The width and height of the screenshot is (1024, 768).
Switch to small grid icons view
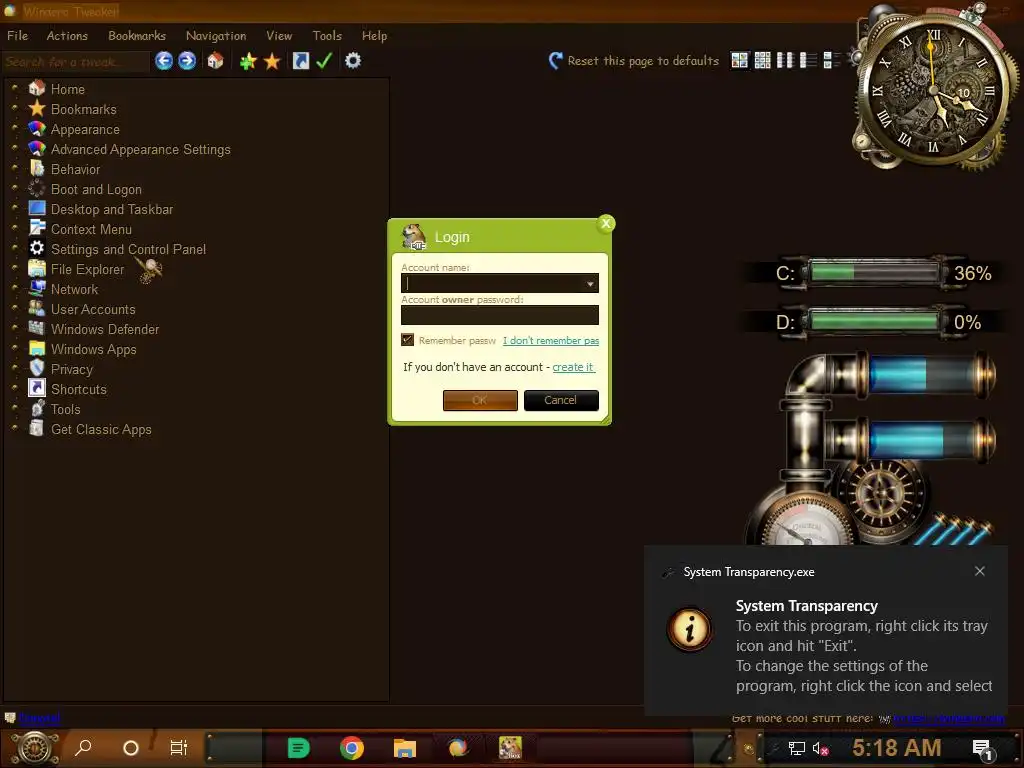click(762, 61)
